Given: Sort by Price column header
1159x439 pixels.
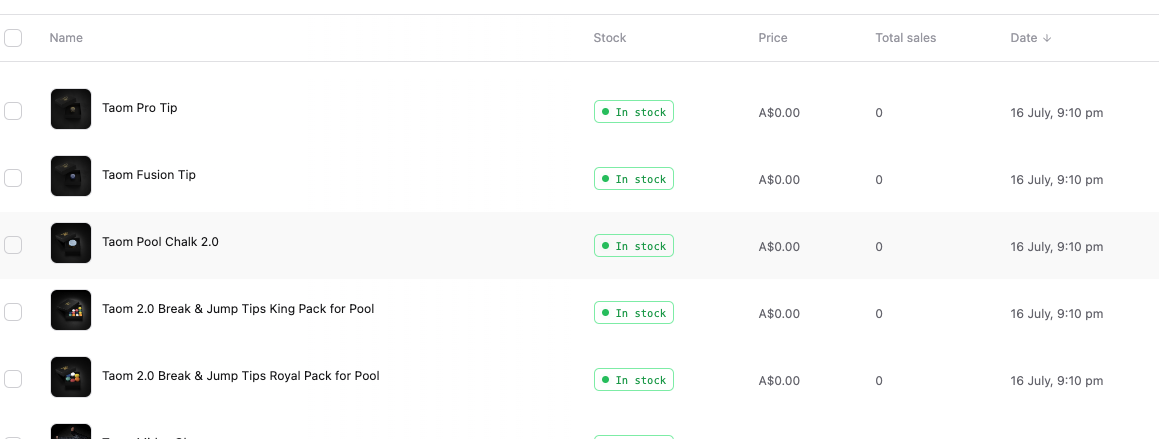Looking at the screenshot, I should tap(773, 38).
